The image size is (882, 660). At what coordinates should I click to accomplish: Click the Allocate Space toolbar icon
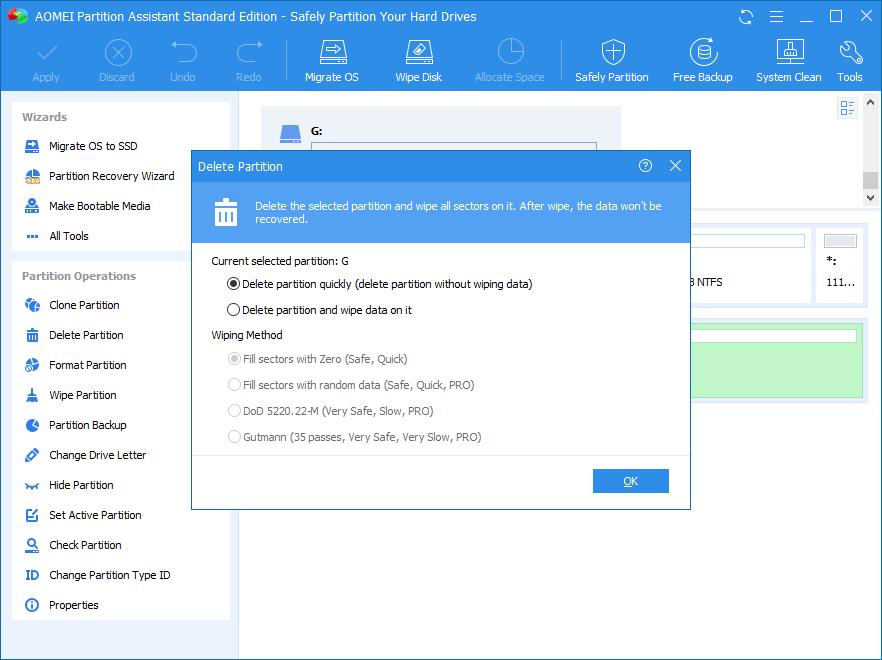coord(510,52)
